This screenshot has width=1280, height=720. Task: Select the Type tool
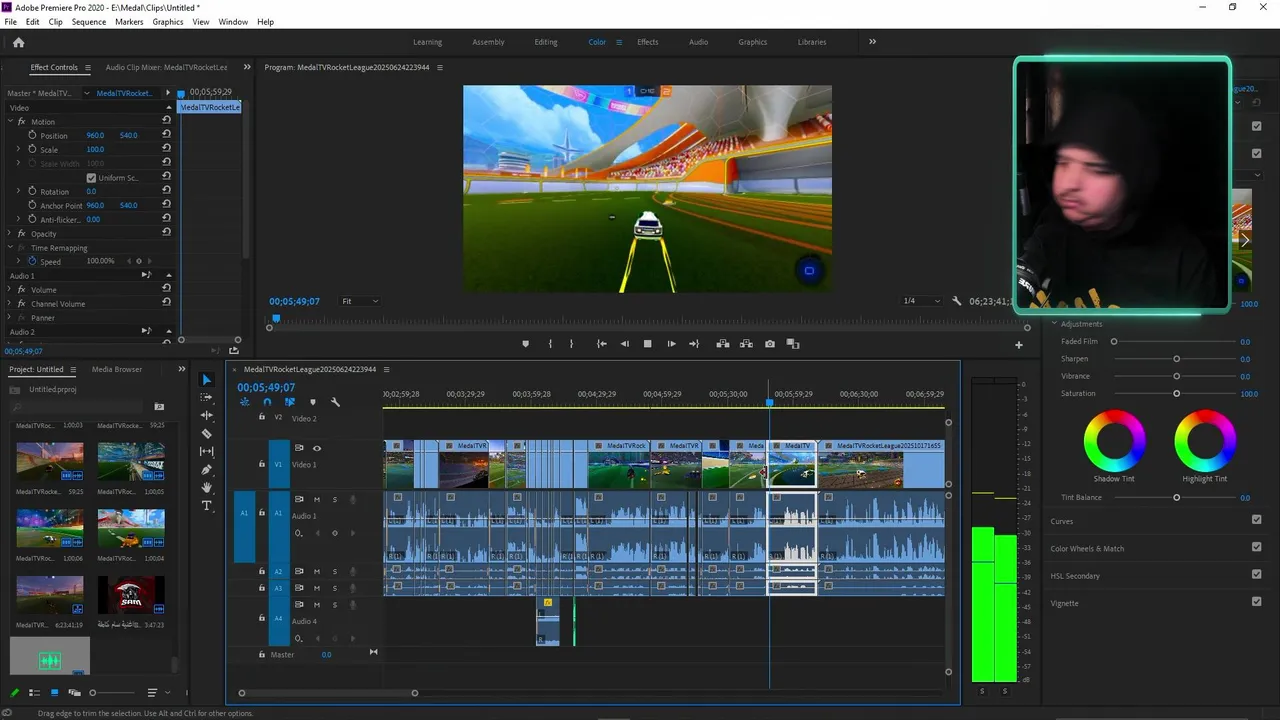[x=207, y=506]
